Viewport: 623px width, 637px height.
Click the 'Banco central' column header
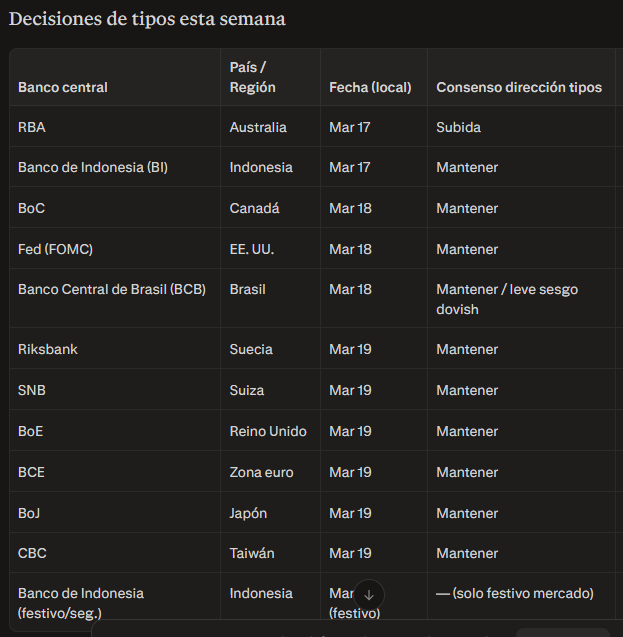click(x=62, y=87)
